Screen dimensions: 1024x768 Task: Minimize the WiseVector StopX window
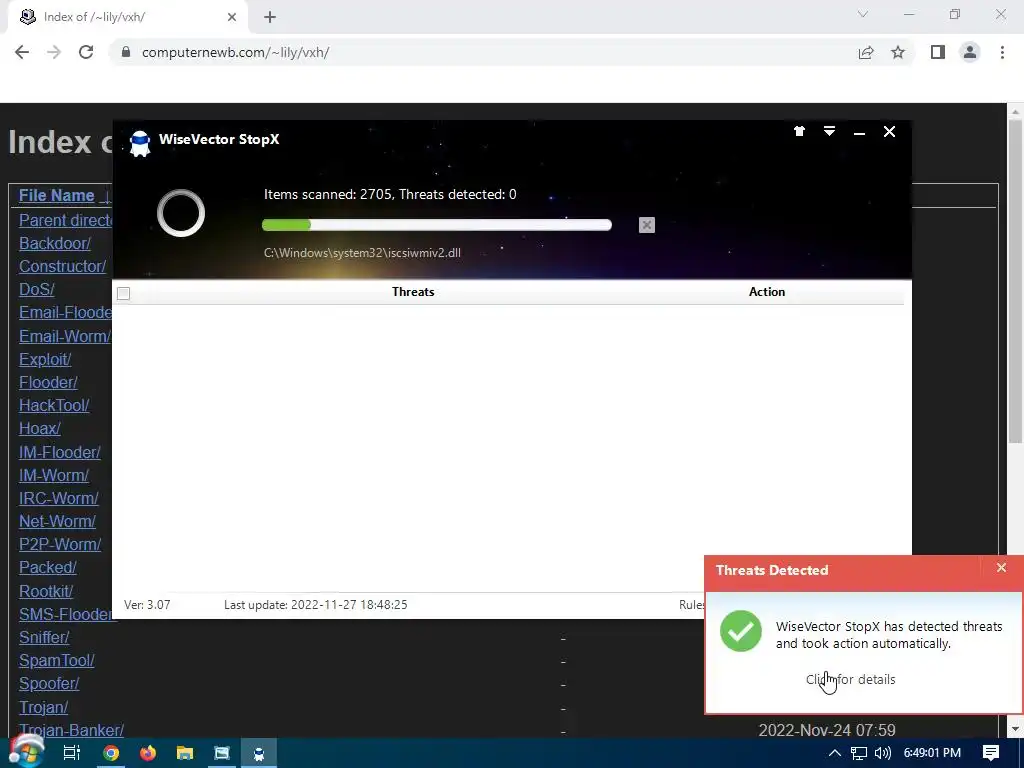(x=859, y=133)
